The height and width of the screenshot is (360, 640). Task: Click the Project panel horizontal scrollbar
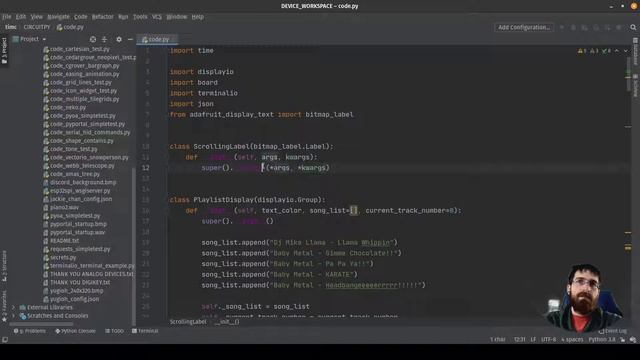41,324
